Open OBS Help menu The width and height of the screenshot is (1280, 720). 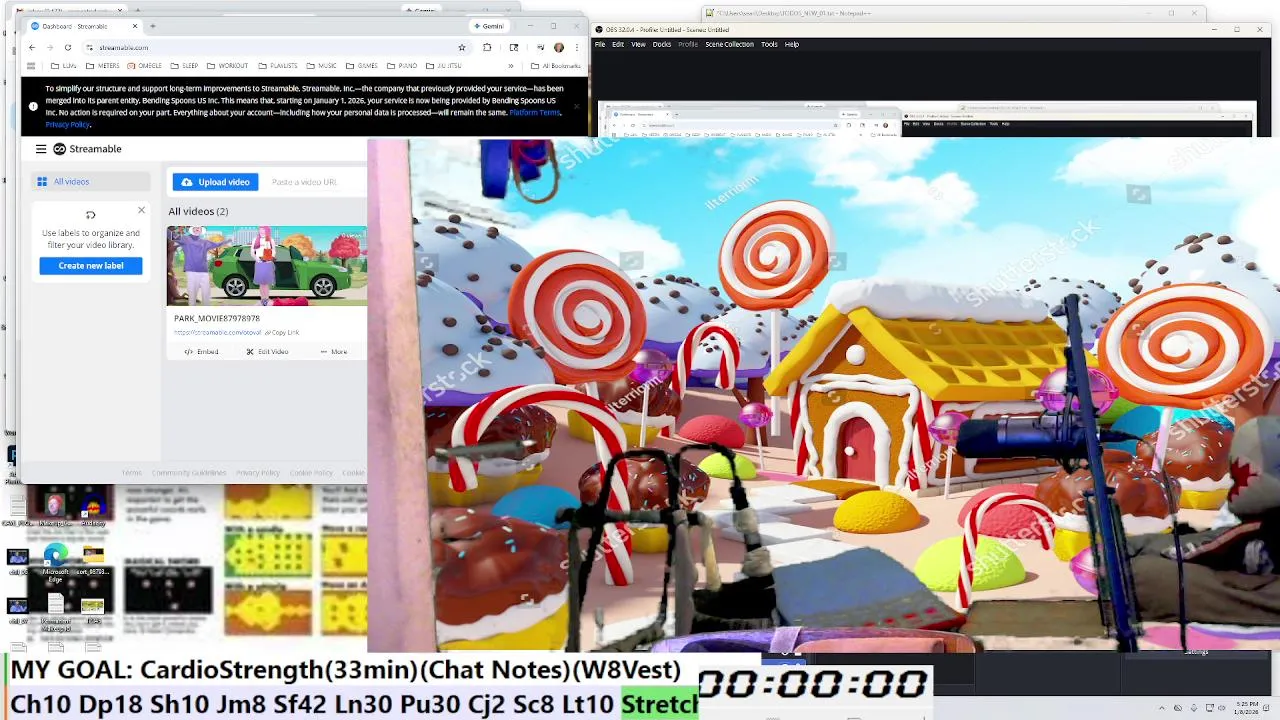click(792, 44)
